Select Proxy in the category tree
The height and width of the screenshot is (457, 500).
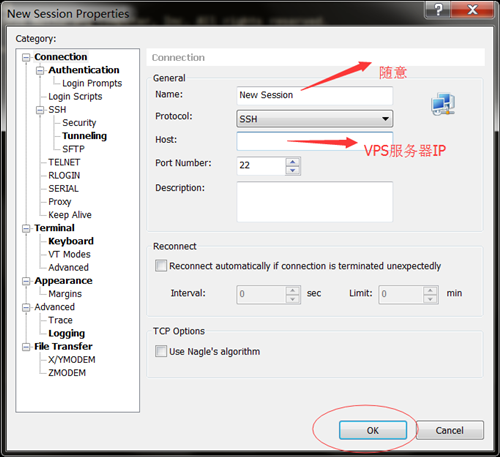click(60, 202)
